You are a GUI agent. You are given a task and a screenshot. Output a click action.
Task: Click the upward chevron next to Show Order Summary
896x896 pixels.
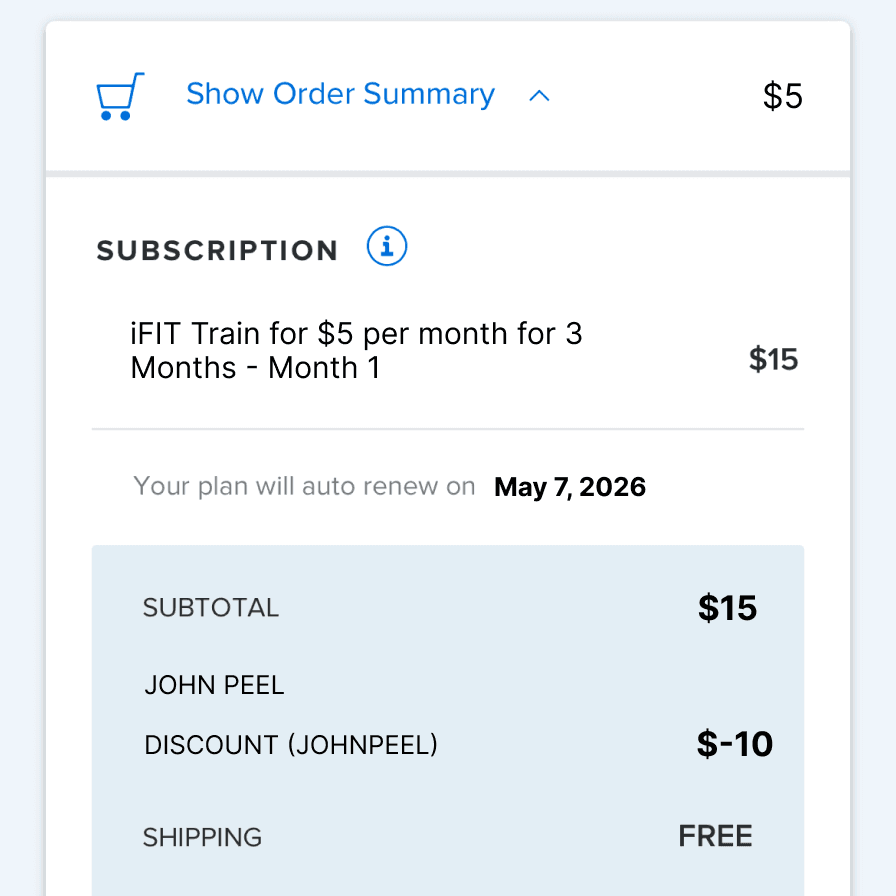pyautogui.click(x=540, y=96)
